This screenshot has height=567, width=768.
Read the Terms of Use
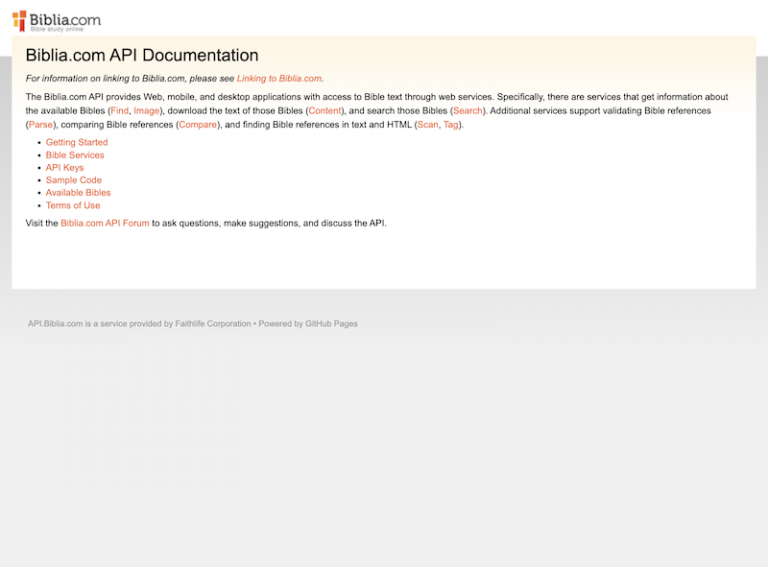[x=73, y=206]
